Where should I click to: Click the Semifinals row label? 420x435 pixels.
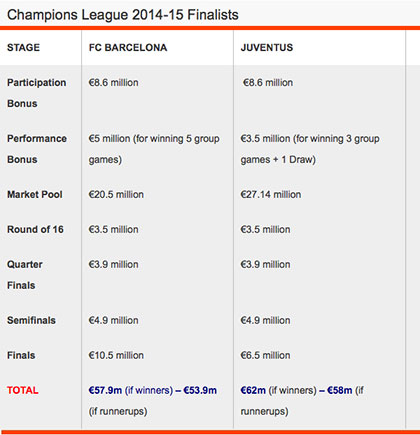(31, 320)
